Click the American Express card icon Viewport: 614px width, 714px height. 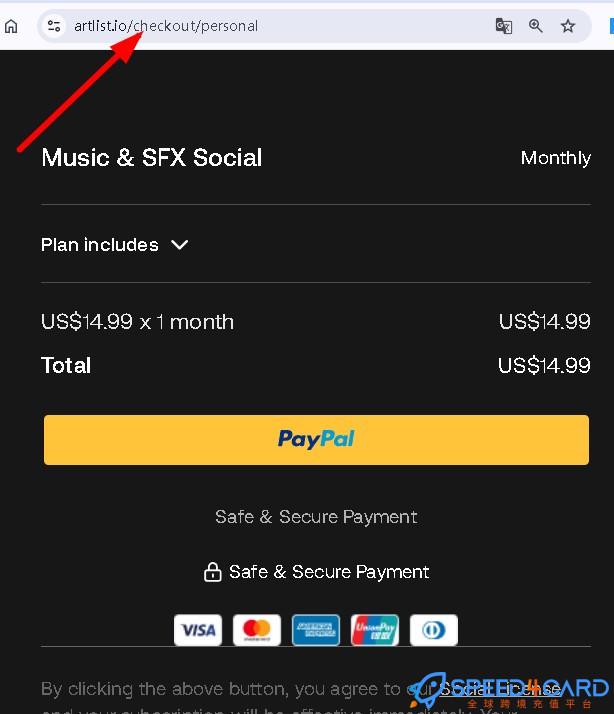(x=316, y=630)
